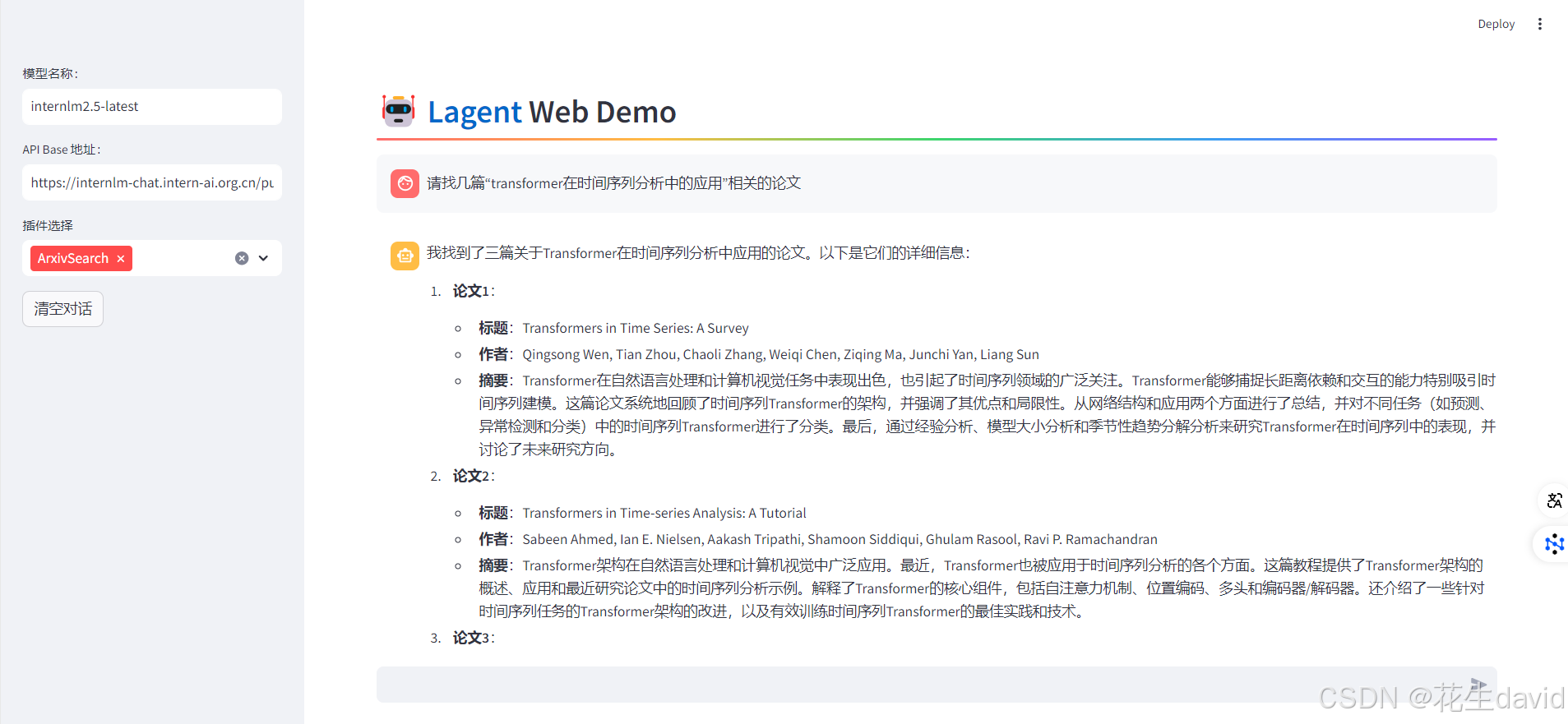Screen dimensions: 1568x724
Task: Click the assistant's intro sentence 我找到了三篇
Action: pyautogui.click(x=698, y=253)
